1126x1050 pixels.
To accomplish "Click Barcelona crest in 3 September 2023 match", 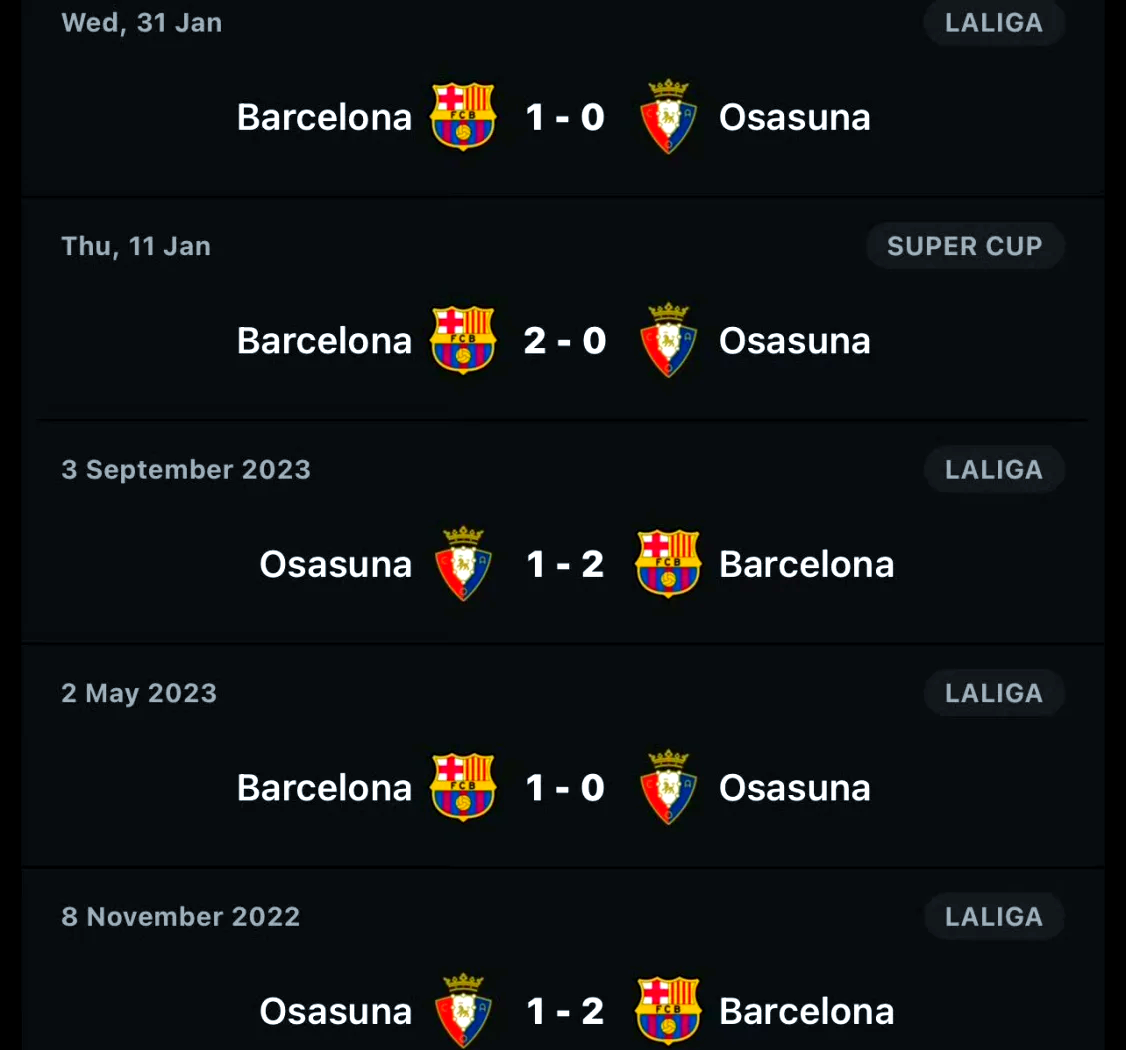I will tap(668, 564).
